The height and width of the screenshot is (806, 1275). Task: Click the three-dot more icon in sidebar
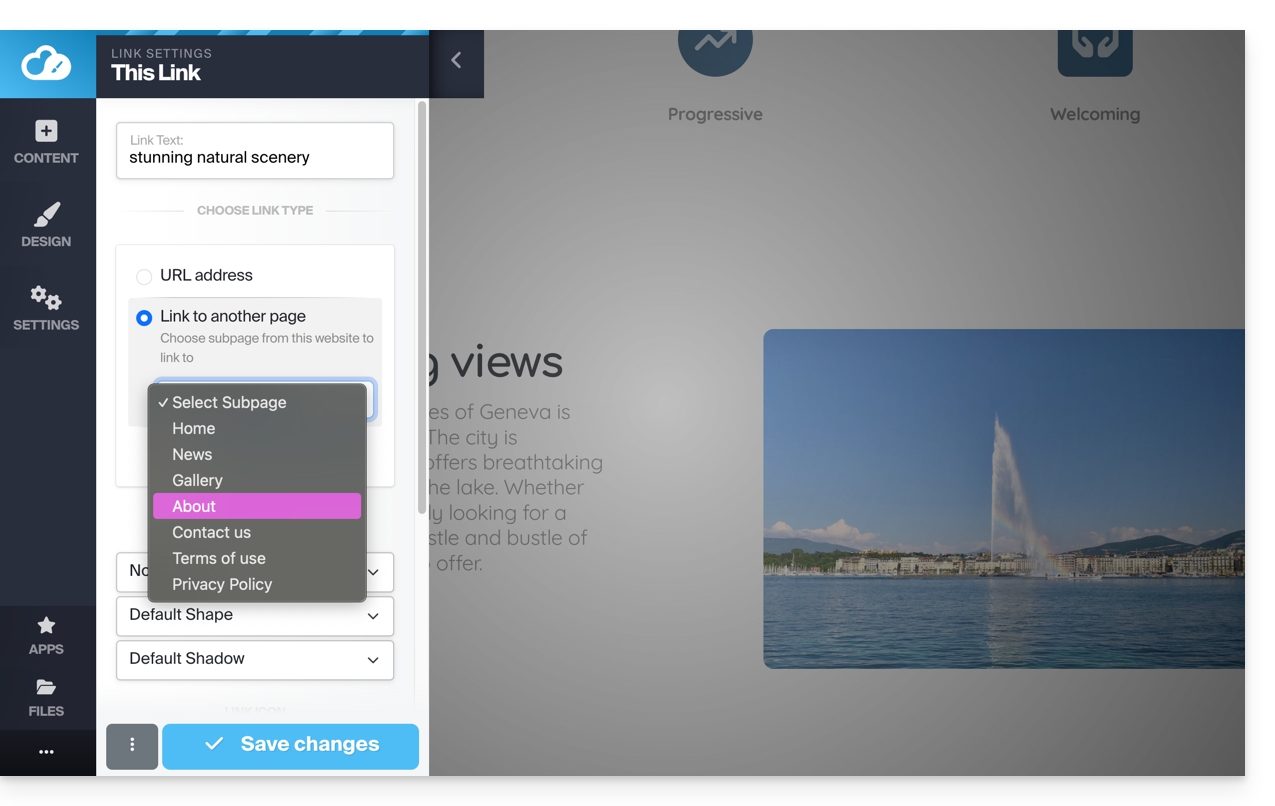46,752
